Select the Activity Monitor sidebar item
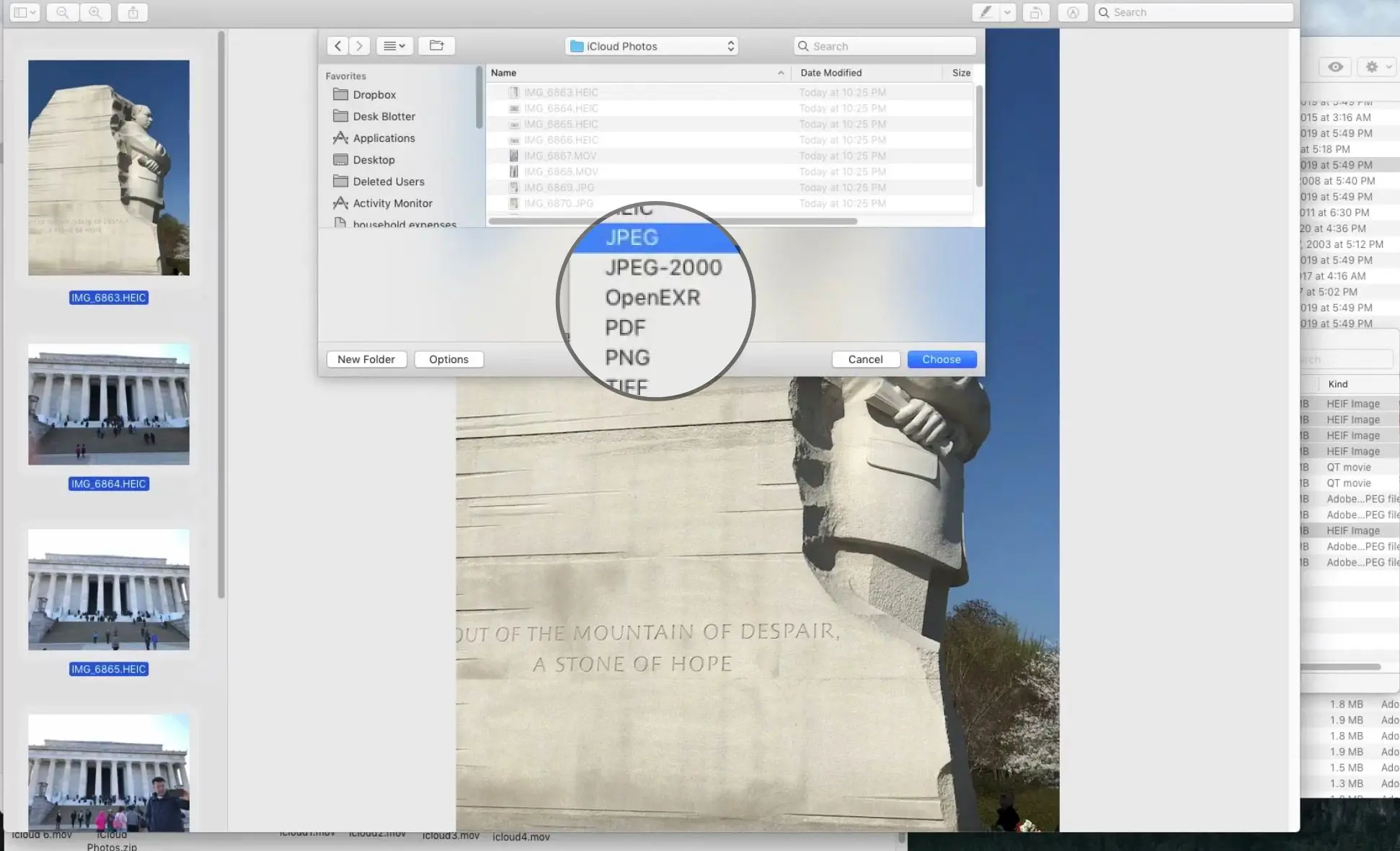Image resolution: width=1400 pixels, height=851 pixels. (x=391, y=203)
